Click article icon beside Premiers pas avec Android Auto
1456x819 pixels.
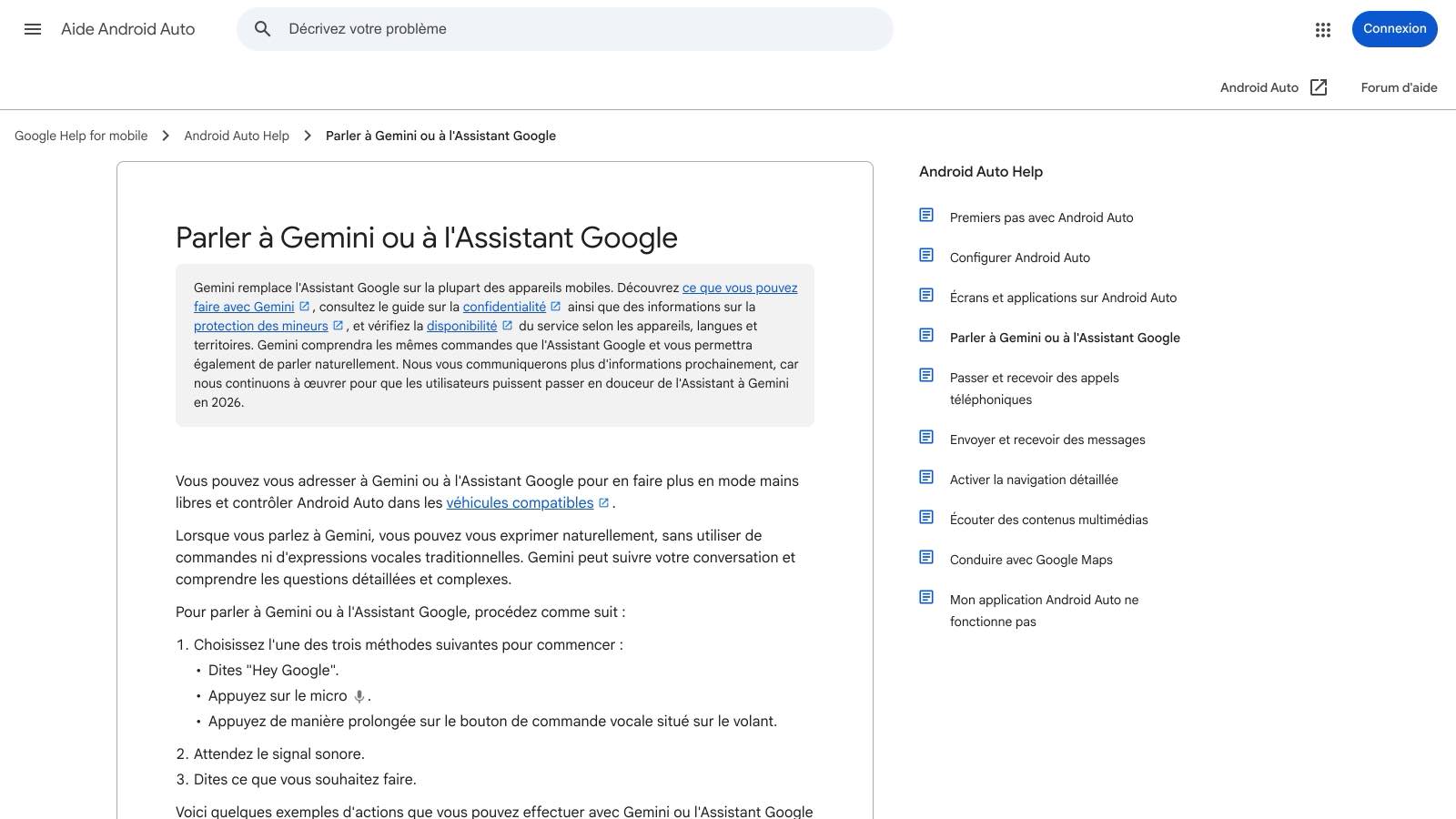click(926, 216)
